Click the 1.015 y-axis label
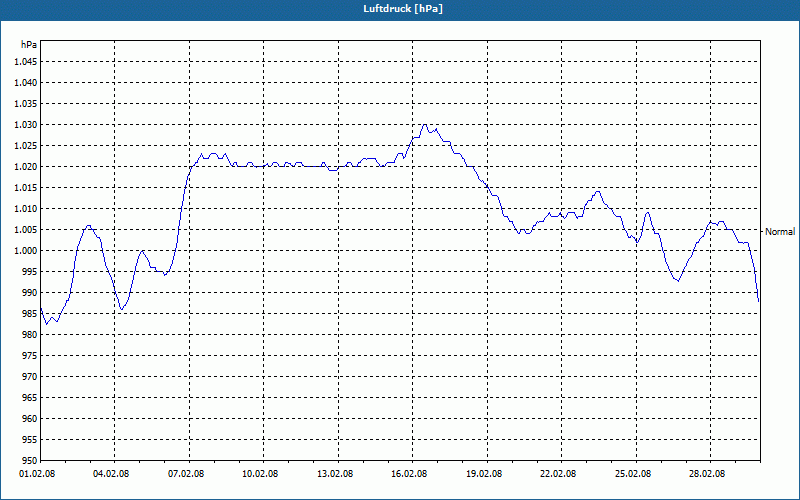 [26, 188]
